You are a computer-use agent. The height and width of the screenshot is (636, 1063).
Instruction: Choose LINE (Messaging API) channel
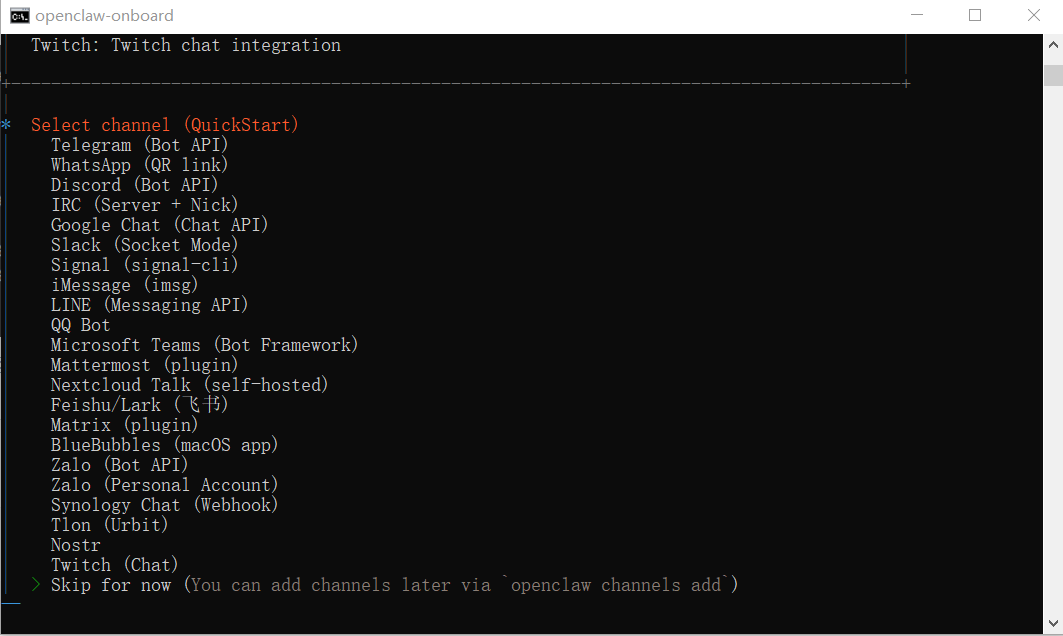coord(150,305)
